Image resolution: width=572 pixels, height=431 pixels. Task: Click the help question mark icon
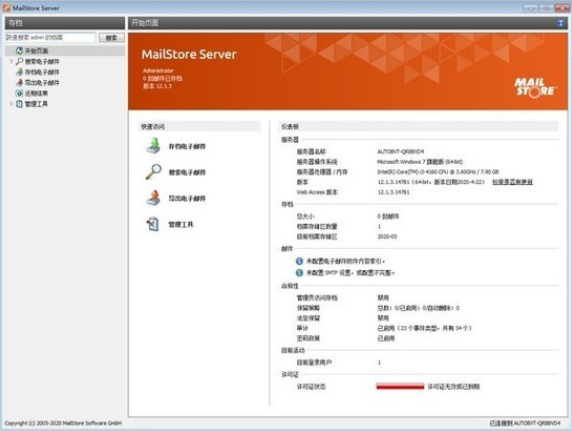(561, 23)
